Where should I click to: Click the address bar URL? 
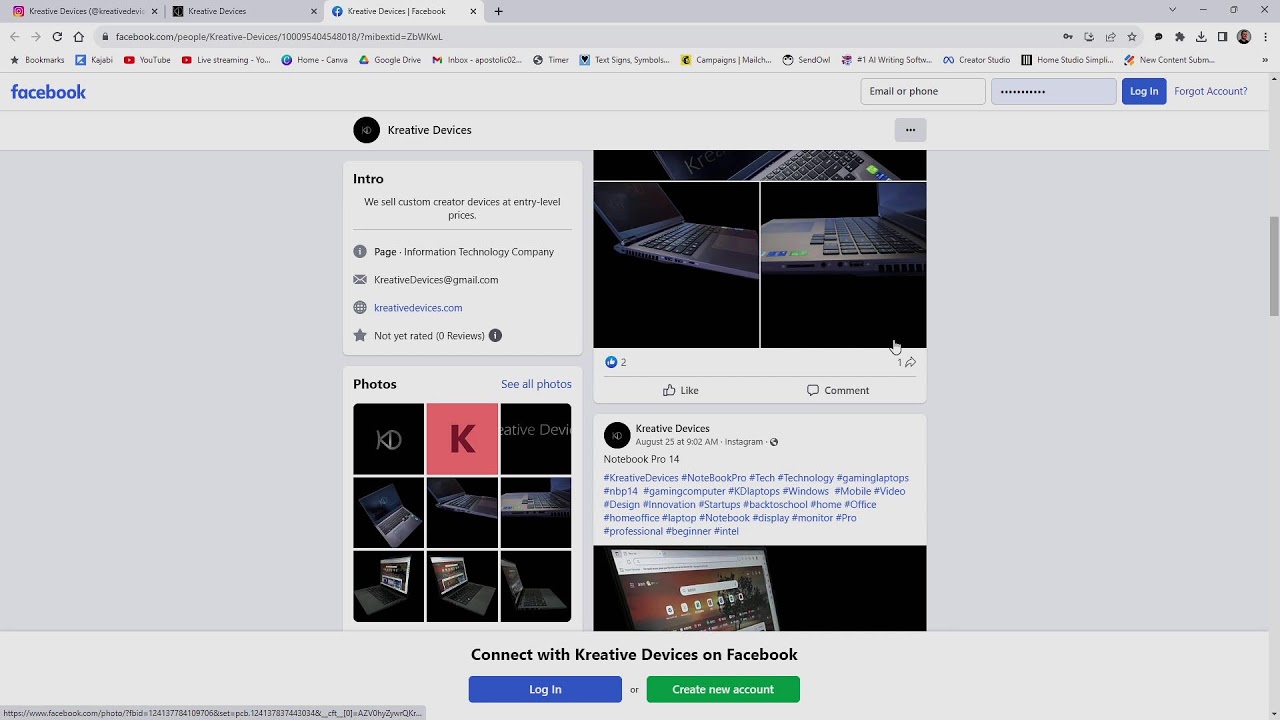(278, 37)
